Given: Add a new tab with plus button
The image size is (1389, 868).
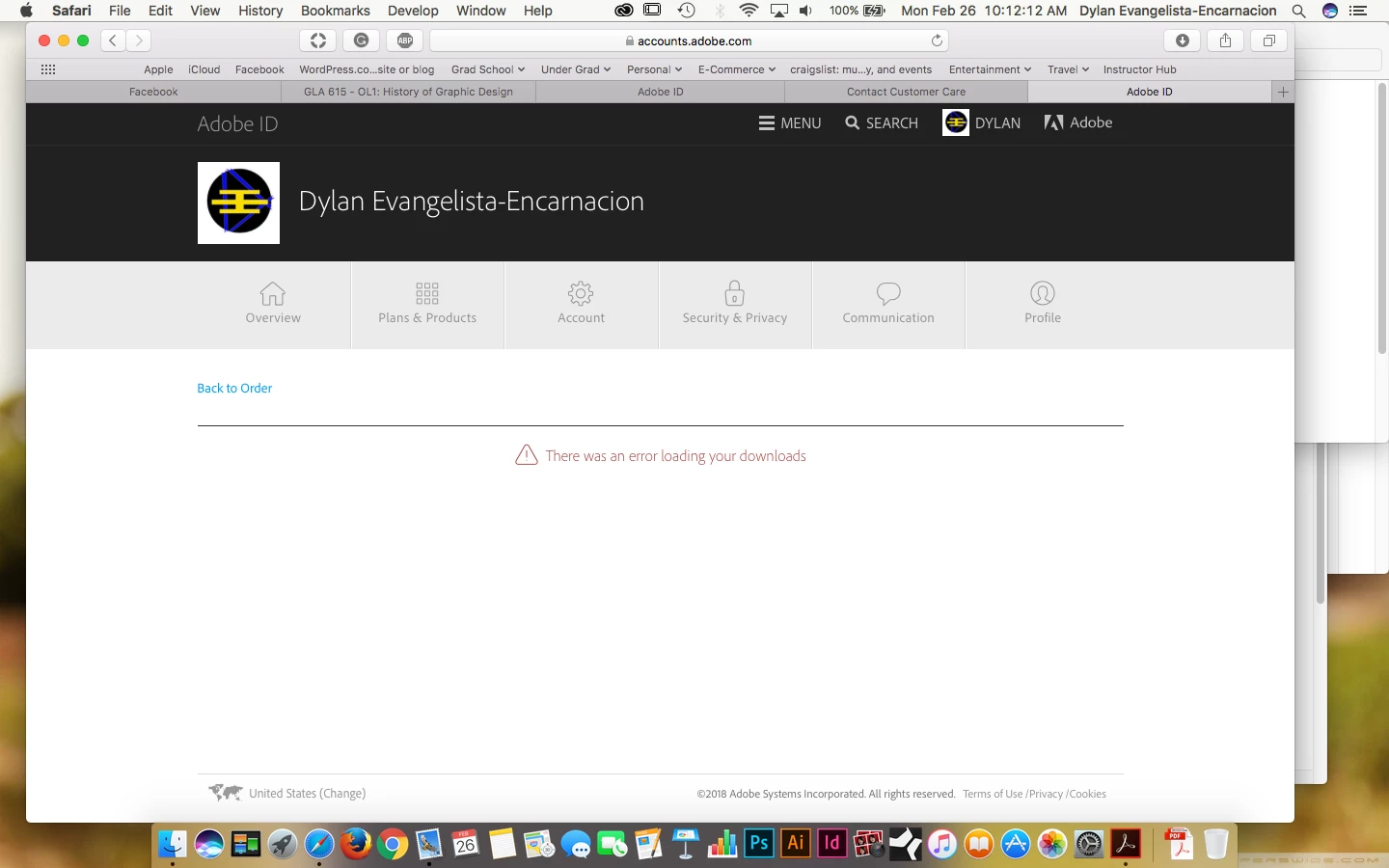Looking at the screenshot, I should [1283, 92].
